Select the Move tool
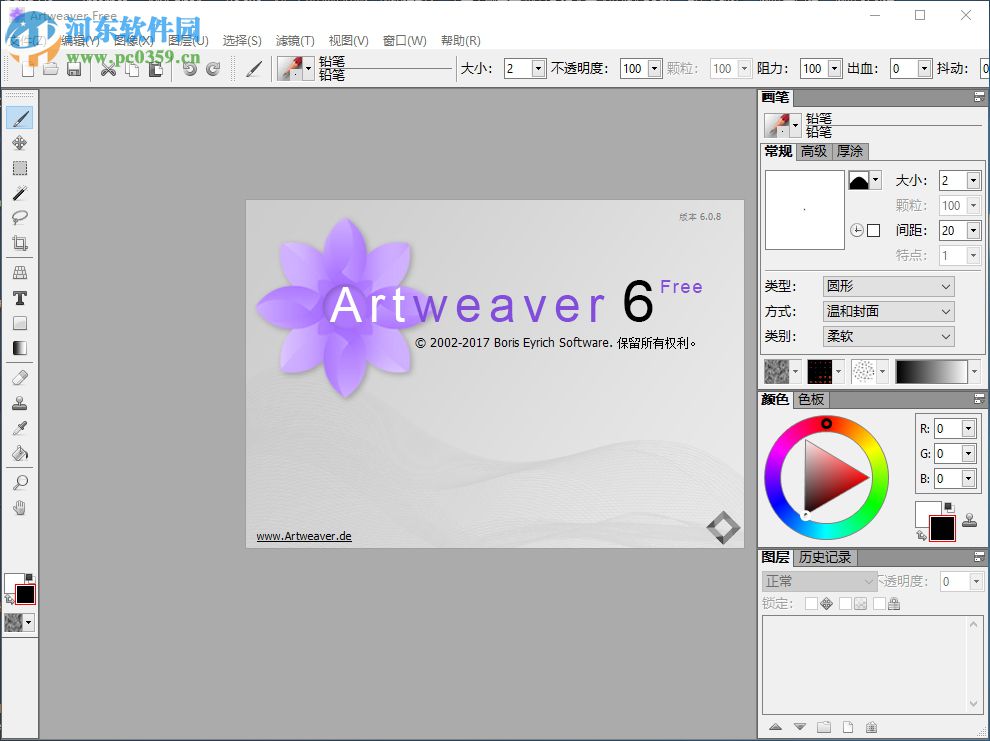The image size is (990, 741). 18,142
